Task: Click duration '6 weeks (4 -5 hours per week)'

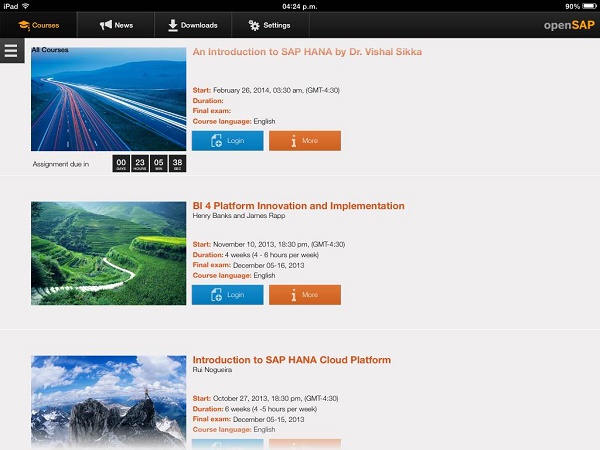Action: [271, 409]
